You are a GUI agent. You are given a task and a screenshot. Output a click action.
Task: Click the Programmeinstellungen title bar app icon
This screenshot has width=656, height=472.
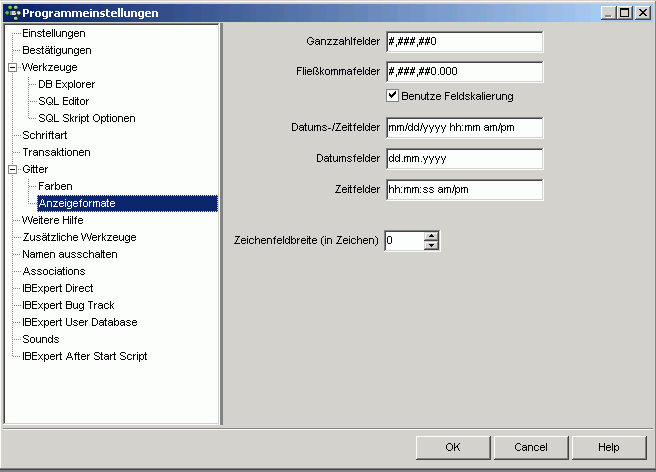tap(13, 13)
